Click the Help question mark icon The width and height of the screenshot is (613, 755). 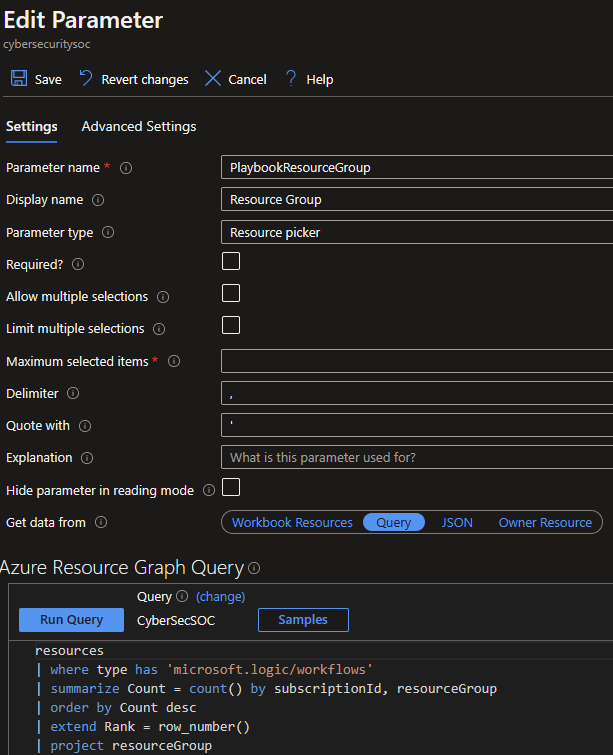point(291,78)
